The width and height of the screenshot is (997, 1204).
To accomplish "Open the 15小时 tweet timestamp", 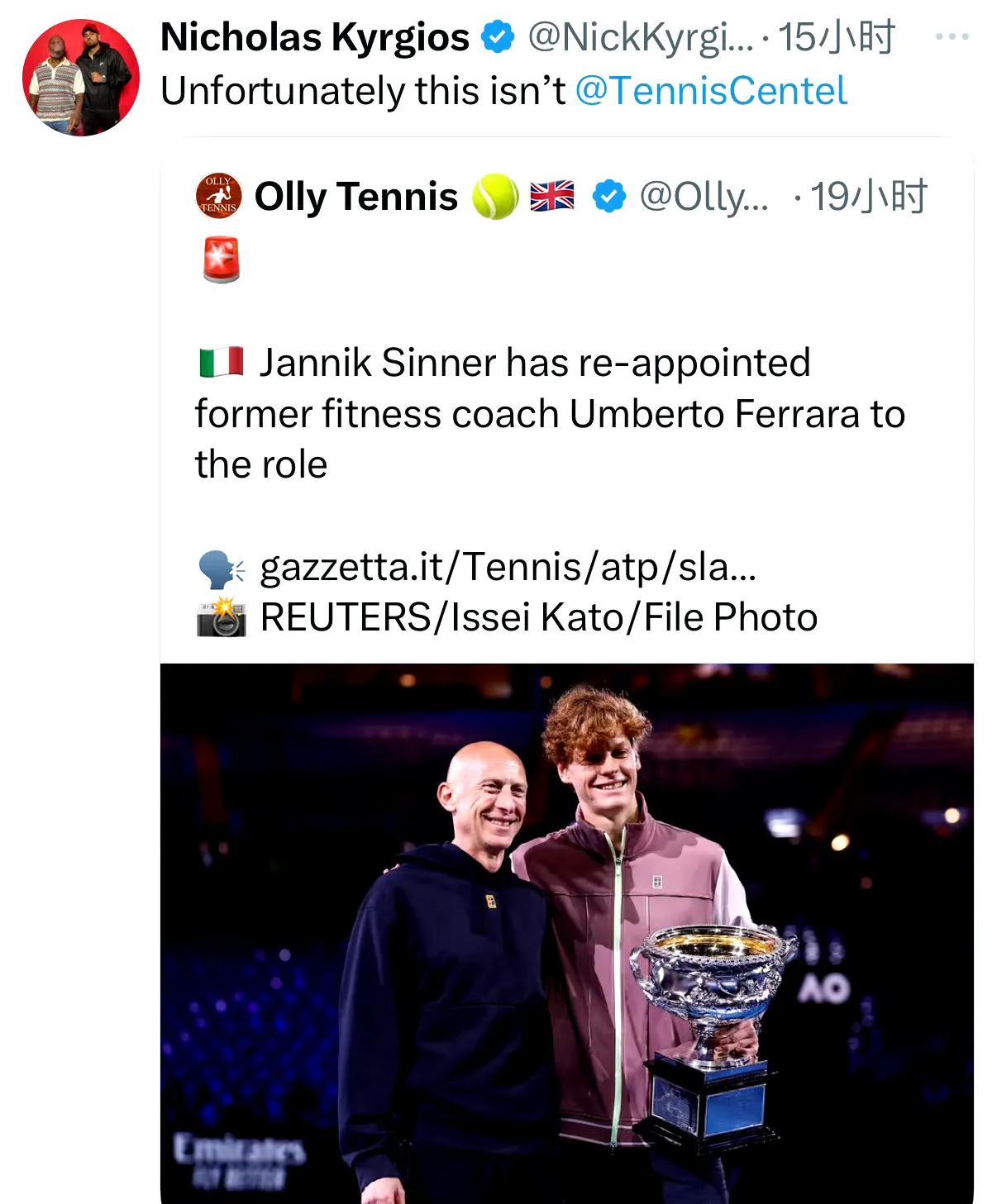I will tap(837, 37).
